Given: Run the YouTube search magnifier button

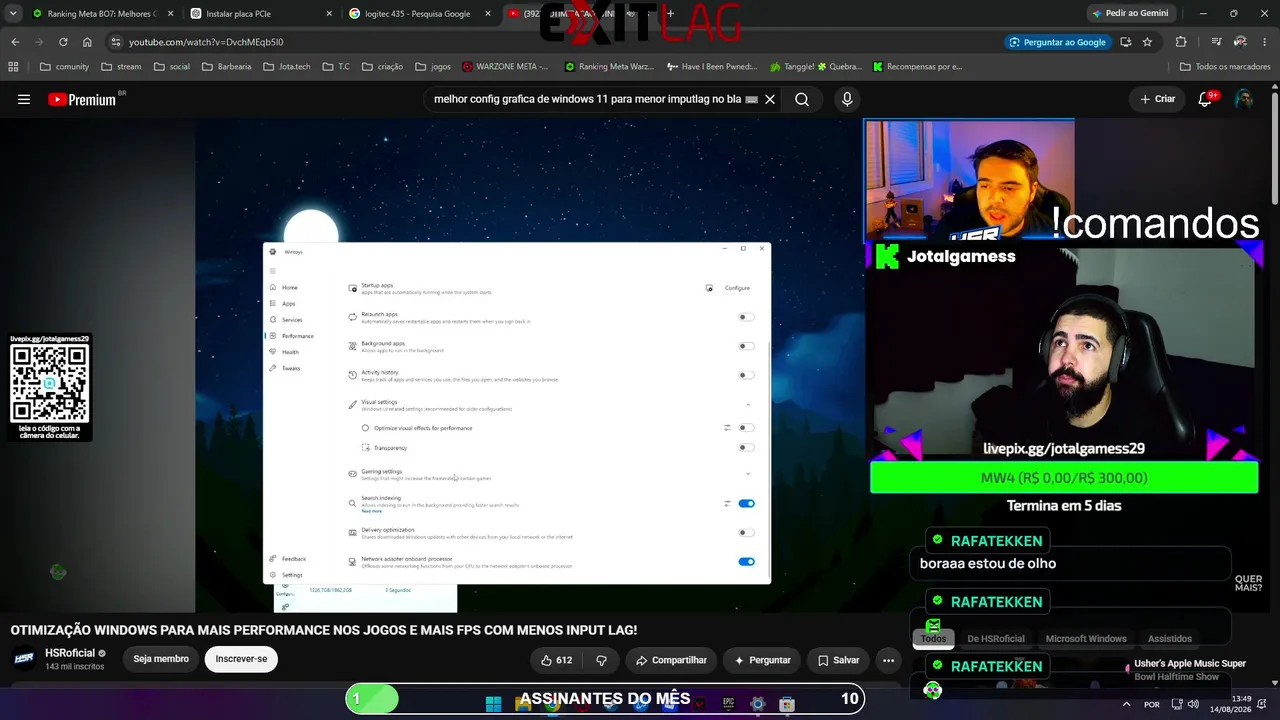Looking at the screenshot, I should [802, 99].
